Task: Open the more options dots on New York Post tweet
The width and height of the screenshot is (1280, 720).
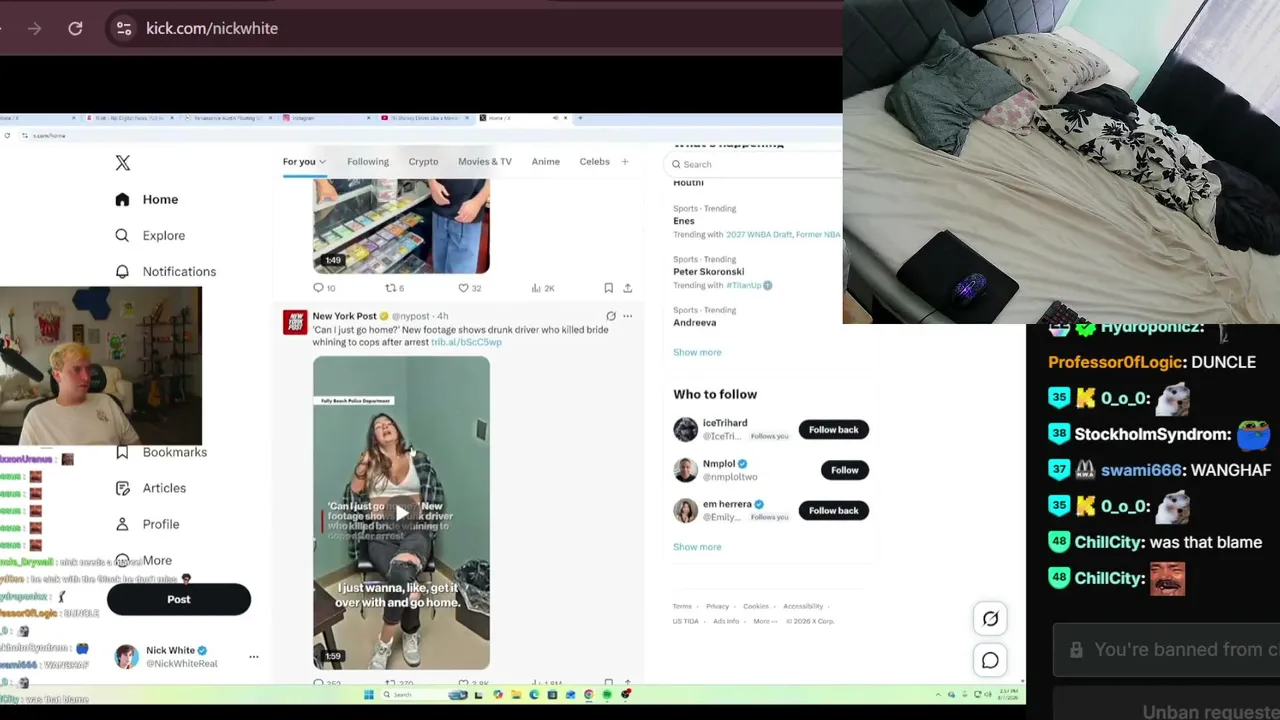Action: pyautogui.click(x=627, y=316)
